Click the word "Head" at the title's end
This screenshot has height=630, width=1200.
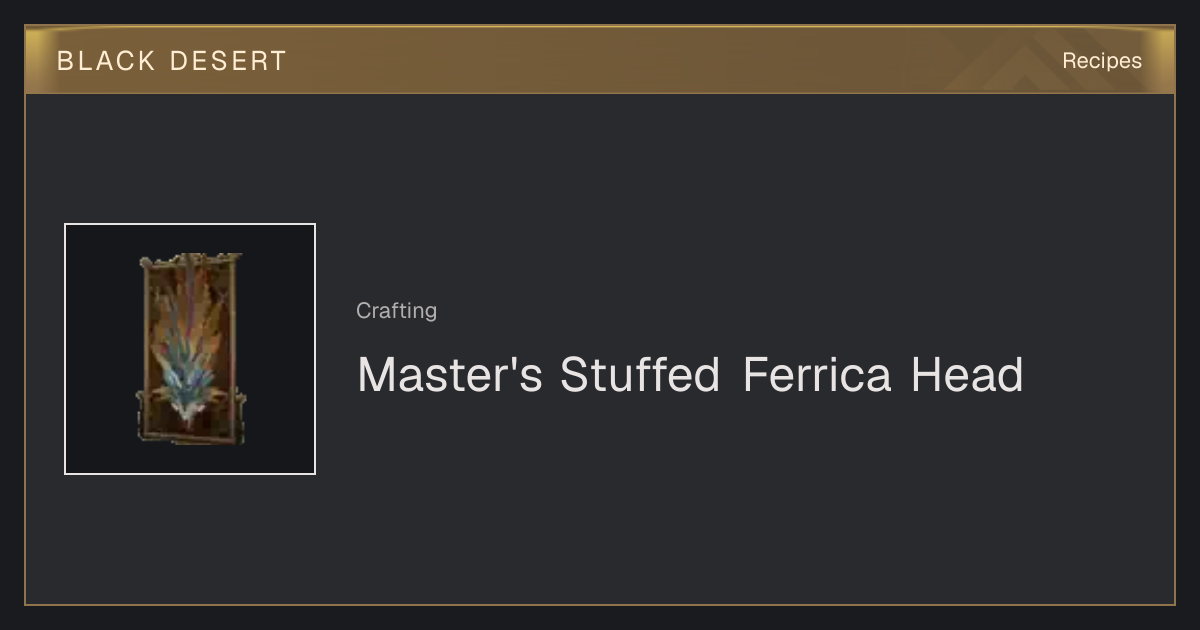coord(967,375)
